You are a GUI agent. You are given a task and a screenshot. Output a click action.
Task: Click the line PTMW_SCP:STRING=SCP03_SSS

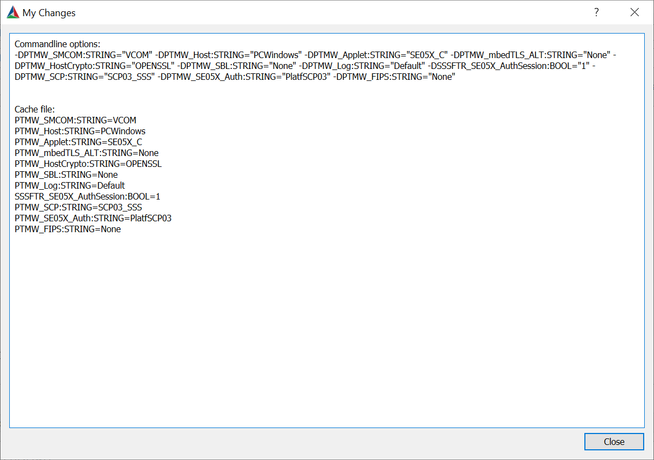click(78, 207)
